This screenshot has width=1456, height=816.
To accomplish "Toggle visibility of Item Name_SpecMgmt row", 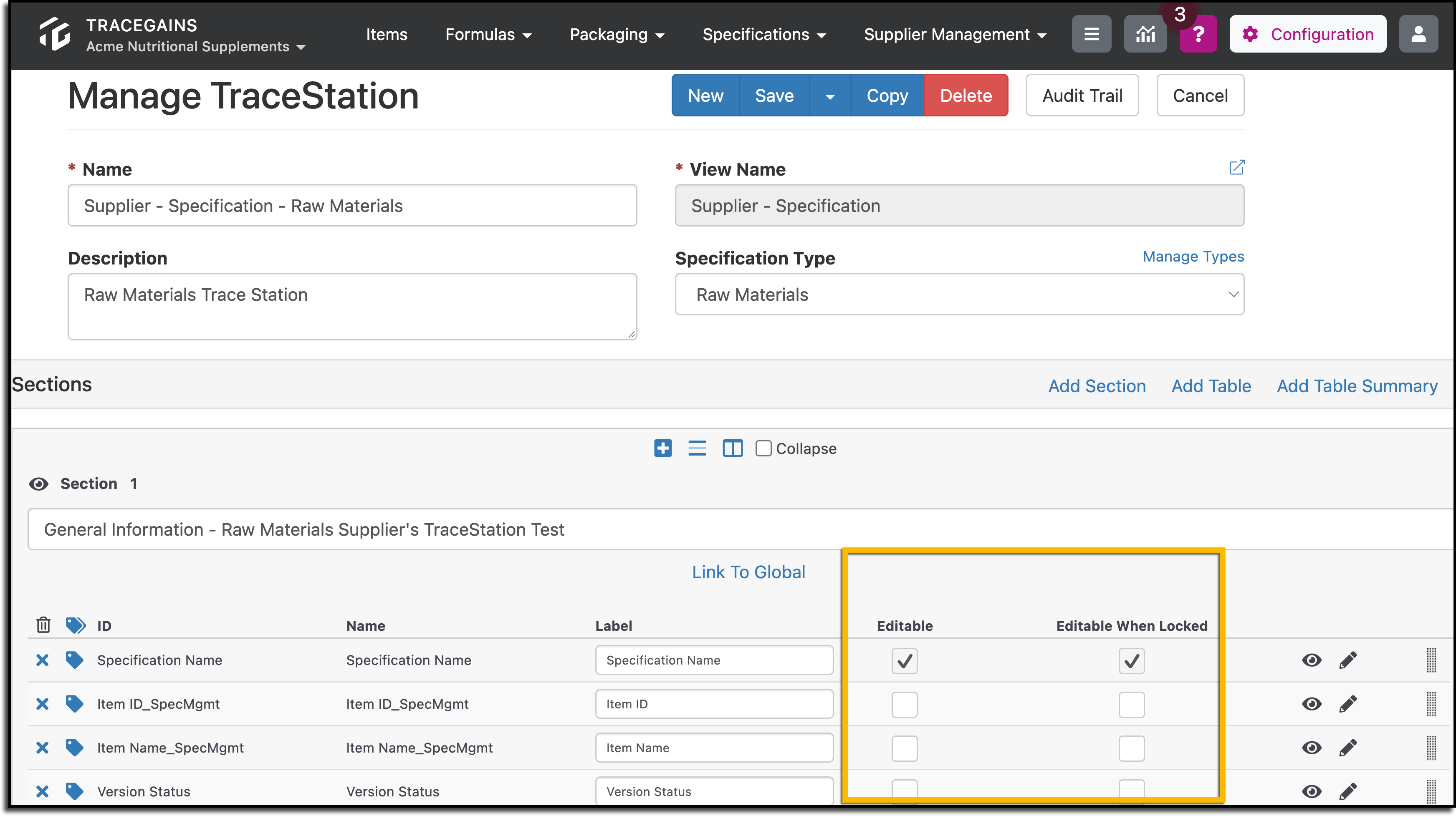I will (x=1311, y=747).
